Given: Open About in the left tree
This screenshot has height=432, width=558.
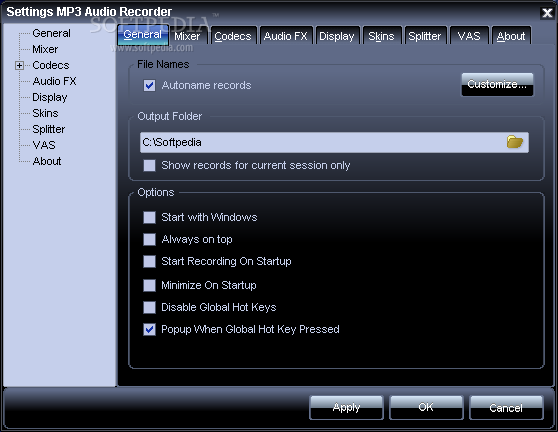Looking at the screenshot, I should point(47,161).
